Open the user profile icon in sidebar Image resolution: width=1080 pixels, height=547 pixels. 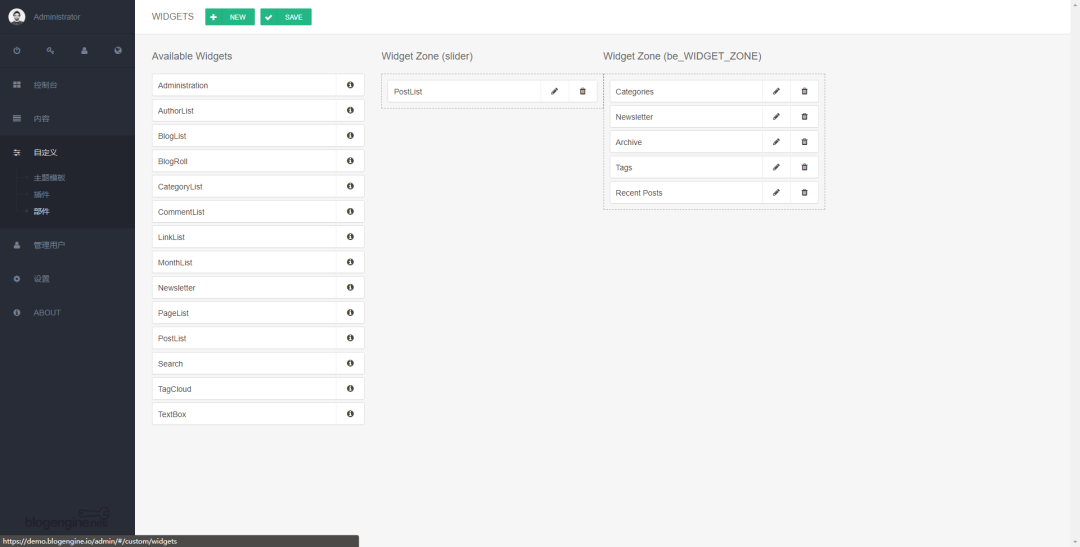coord(84,50)
